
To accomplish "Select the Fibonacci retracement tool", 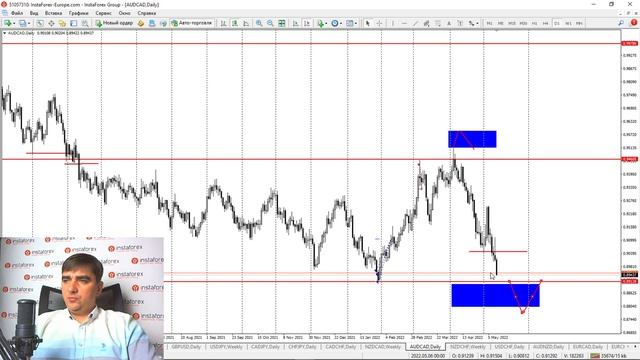I will (x=438, y=23).
